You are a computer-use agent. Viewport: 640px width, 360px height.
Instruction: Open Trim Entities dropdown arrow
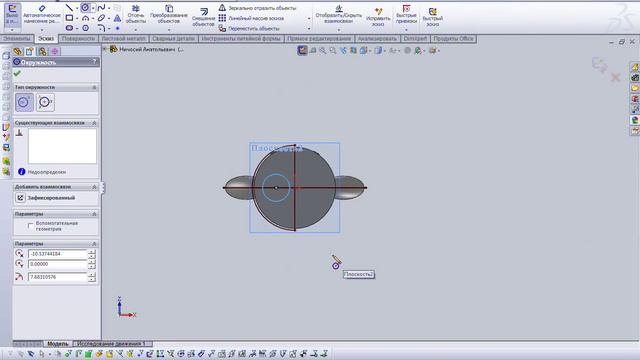point(136,30)
